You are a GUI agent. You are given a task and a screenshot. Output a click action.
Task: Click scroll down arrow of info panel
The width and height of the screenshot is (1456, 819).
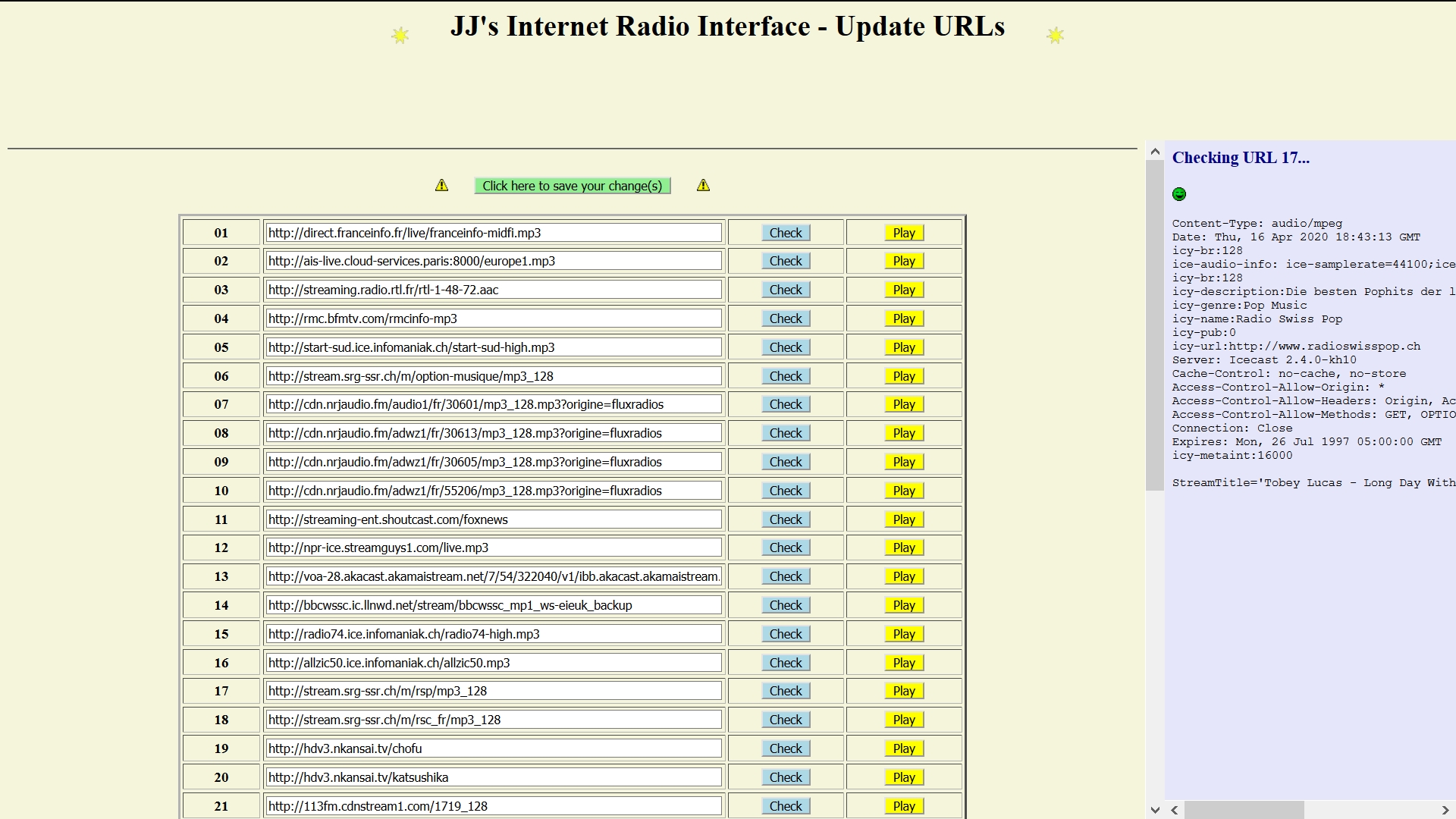[1155, 810]
